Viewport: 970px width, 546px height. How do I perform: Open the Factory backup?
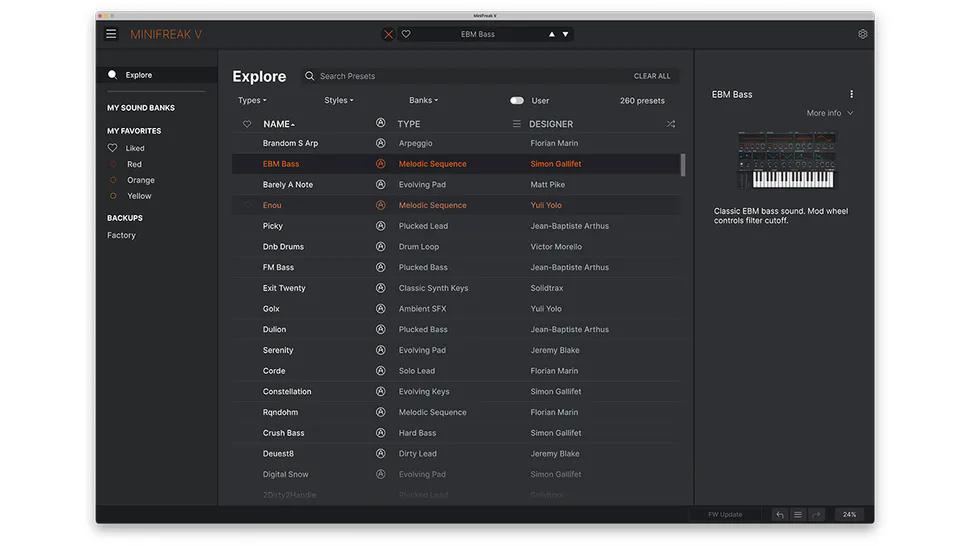121,236
